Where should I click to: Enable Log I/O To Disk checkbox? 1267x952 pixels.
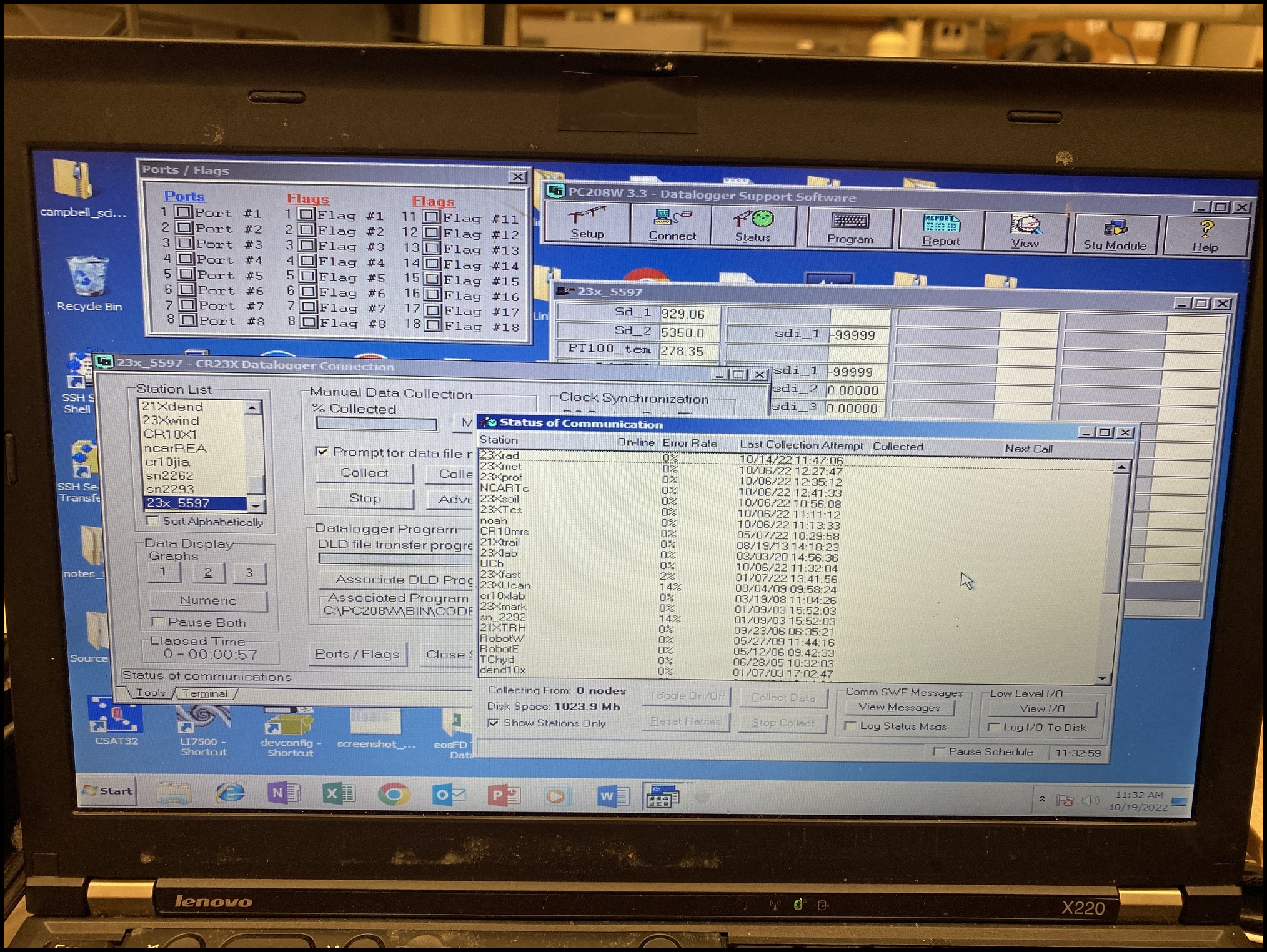point(993,727)
